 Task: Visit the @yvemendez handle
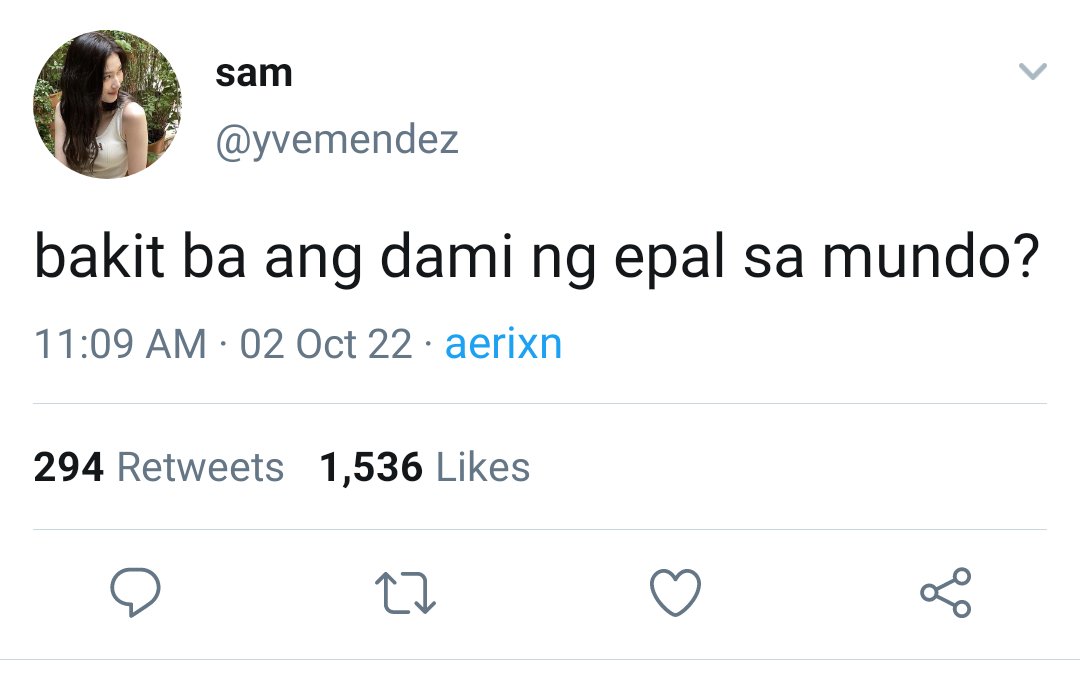[337, 140]
